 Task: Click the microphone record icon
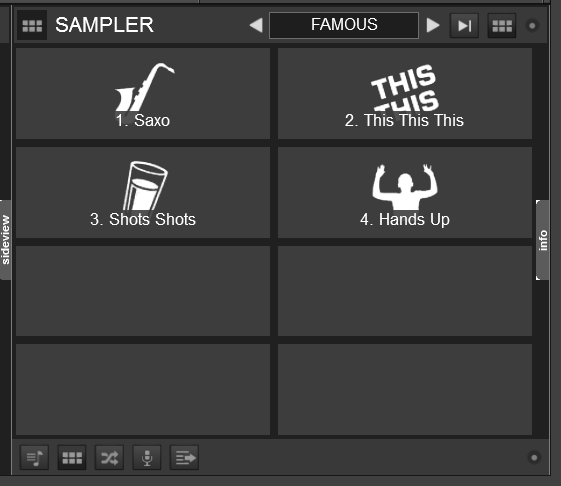point(147,457)
